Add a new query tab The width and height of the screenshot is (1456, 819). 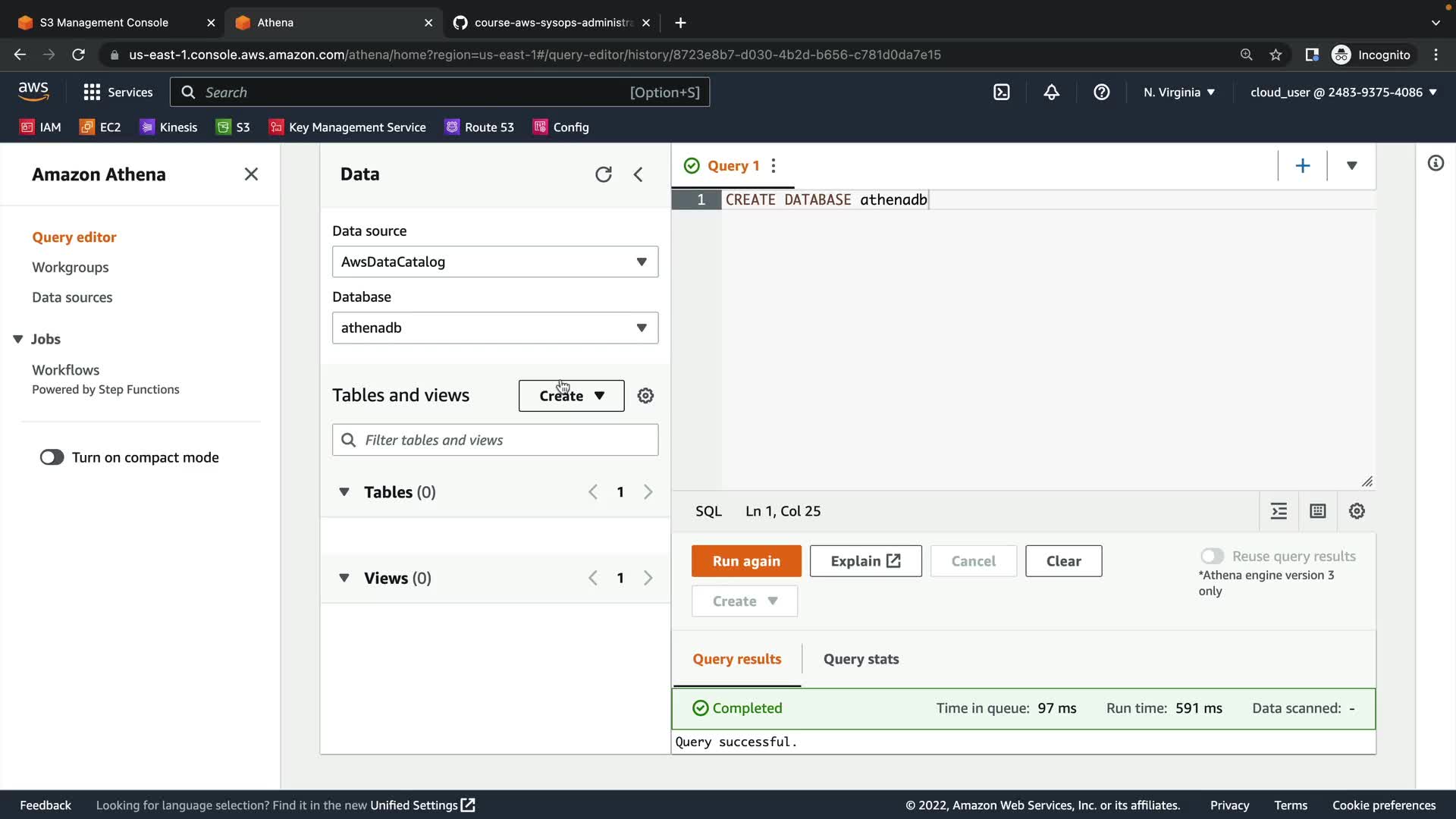(1302, 166)
